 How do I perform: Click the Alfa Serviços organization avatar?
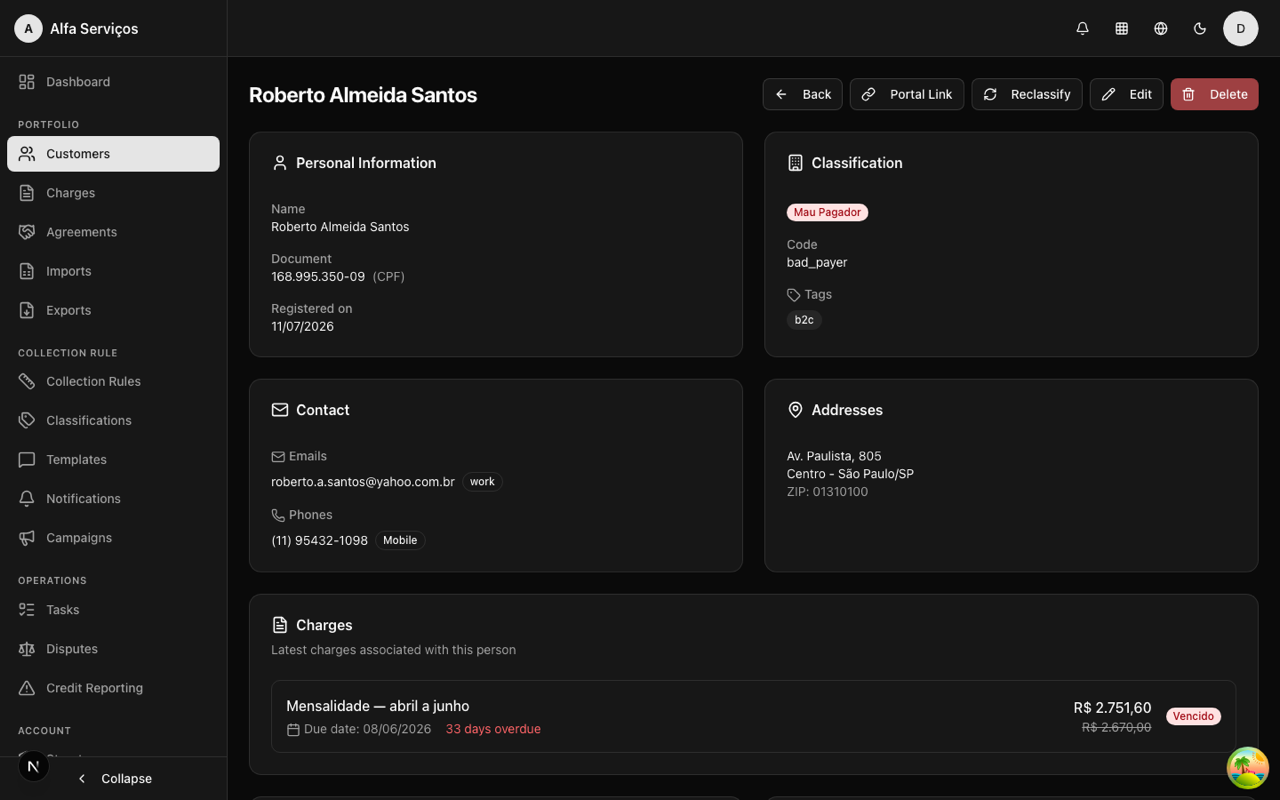pyautogui.click(x=28, y=28)
